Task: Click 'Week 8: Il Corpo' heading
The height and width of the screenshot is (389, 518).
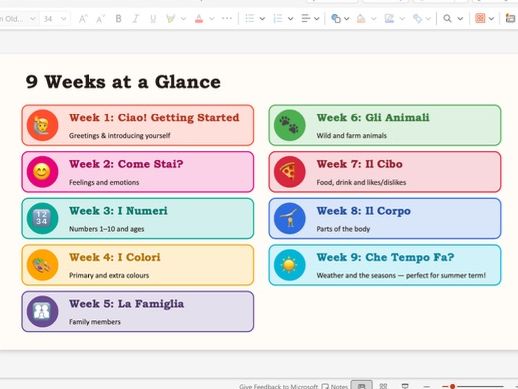Action: (x=363, y=211)
